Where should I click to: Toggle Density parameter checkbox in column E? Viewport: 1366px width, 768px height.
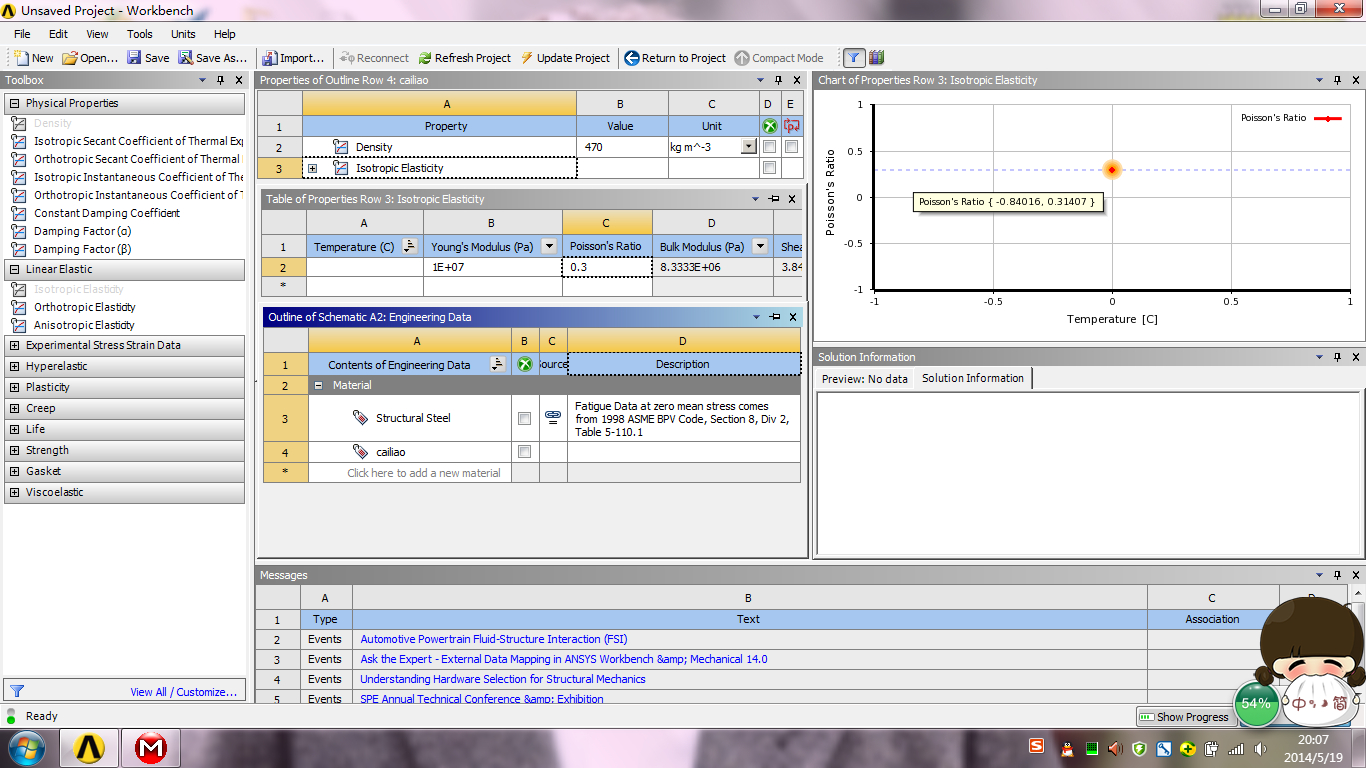coord(792,147)
